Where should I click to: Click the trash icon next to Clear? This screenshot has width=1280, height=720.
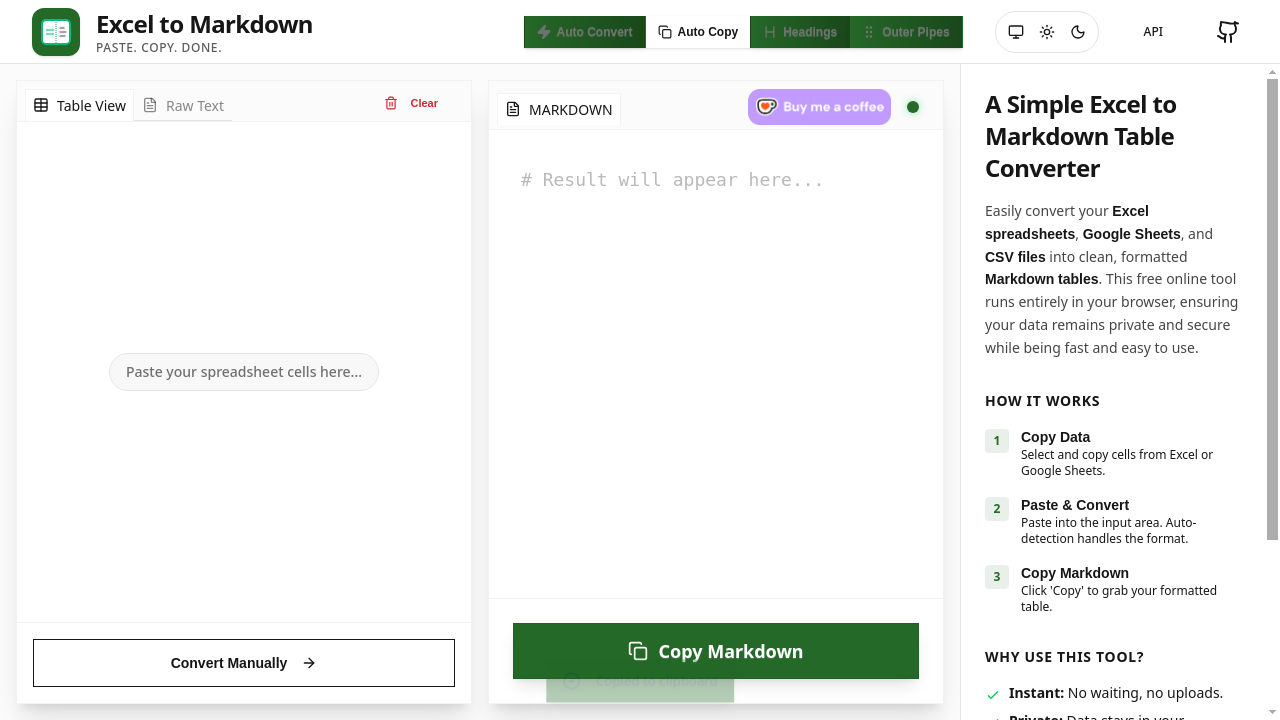(x=391, y=103)
